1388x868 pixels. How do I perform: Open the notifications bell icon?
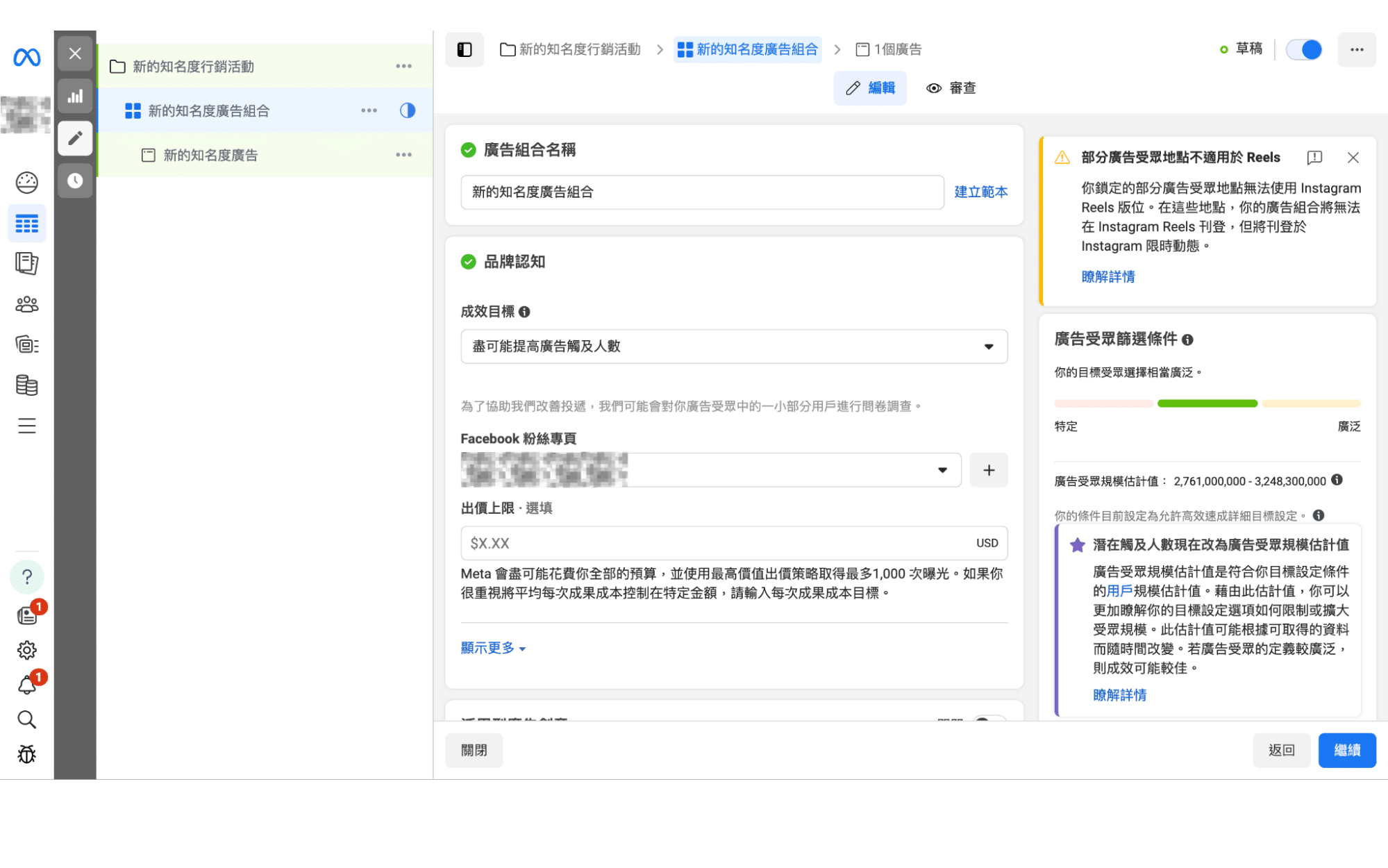pos(26,685)
